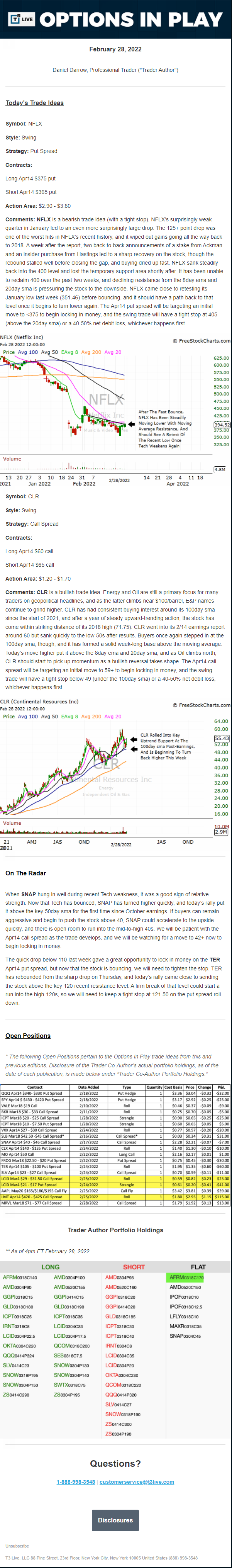Screen dimensions: 232x1568
Task: Click the On The Radar heading
Action: [x=25, y=873]
